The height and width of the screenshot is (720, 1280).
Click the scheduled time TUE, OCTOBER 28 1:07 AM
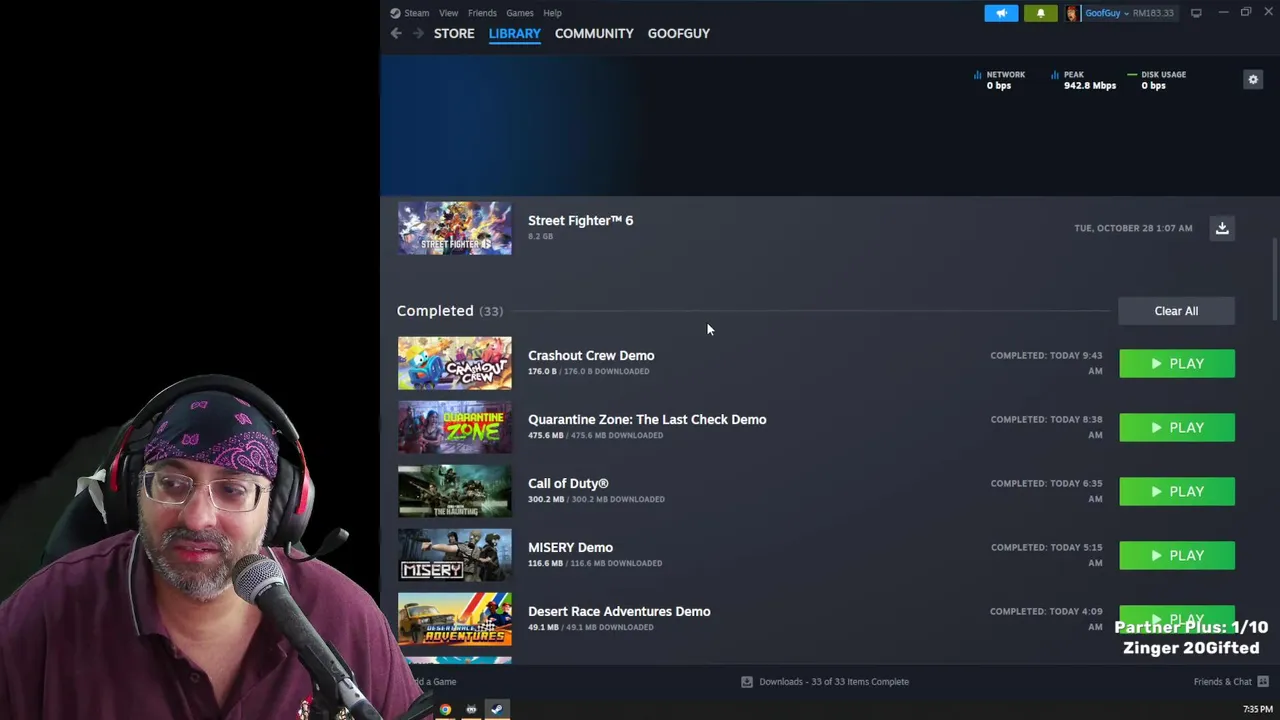[x=1133, y=228]
